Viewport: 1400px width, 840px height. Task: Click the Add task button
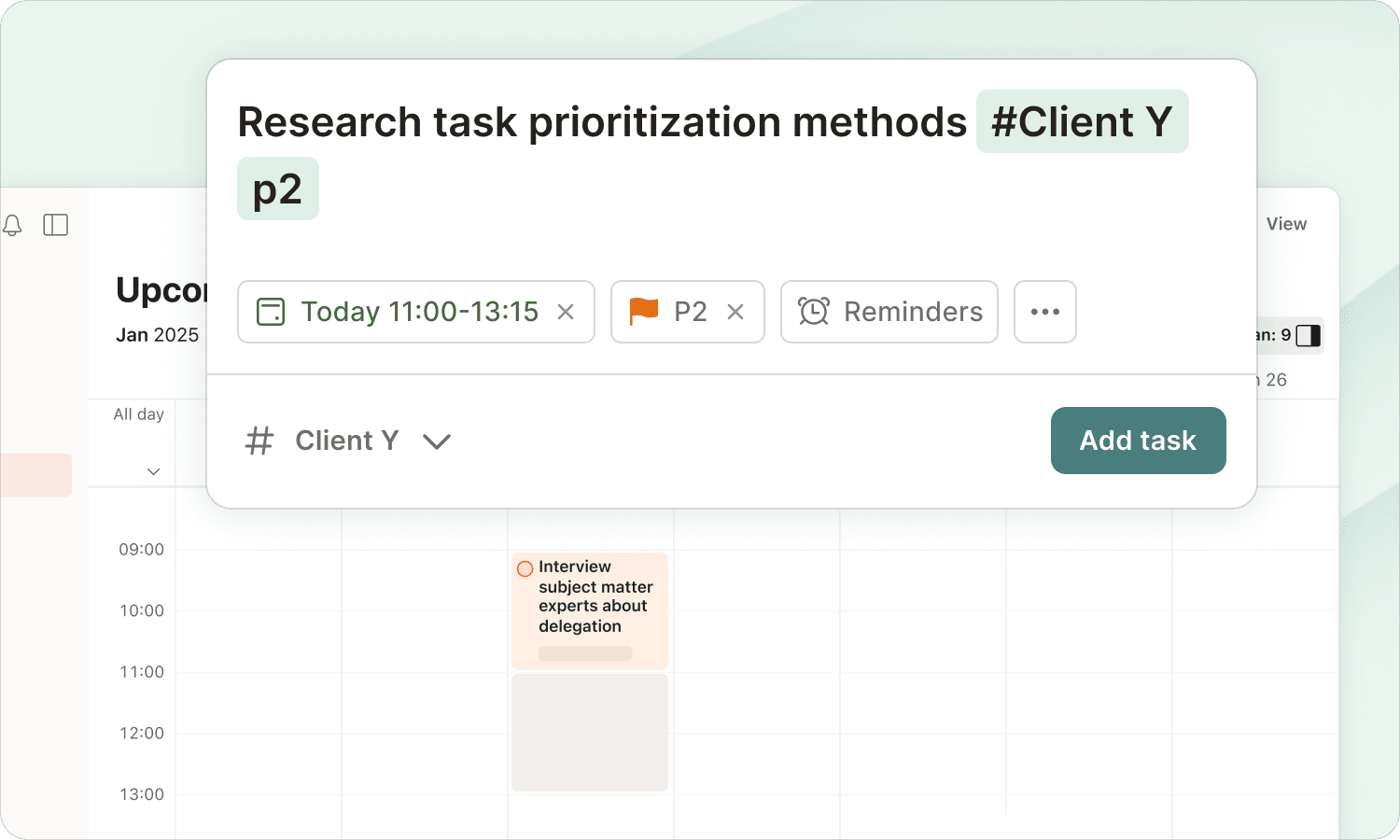point(1138,441)
